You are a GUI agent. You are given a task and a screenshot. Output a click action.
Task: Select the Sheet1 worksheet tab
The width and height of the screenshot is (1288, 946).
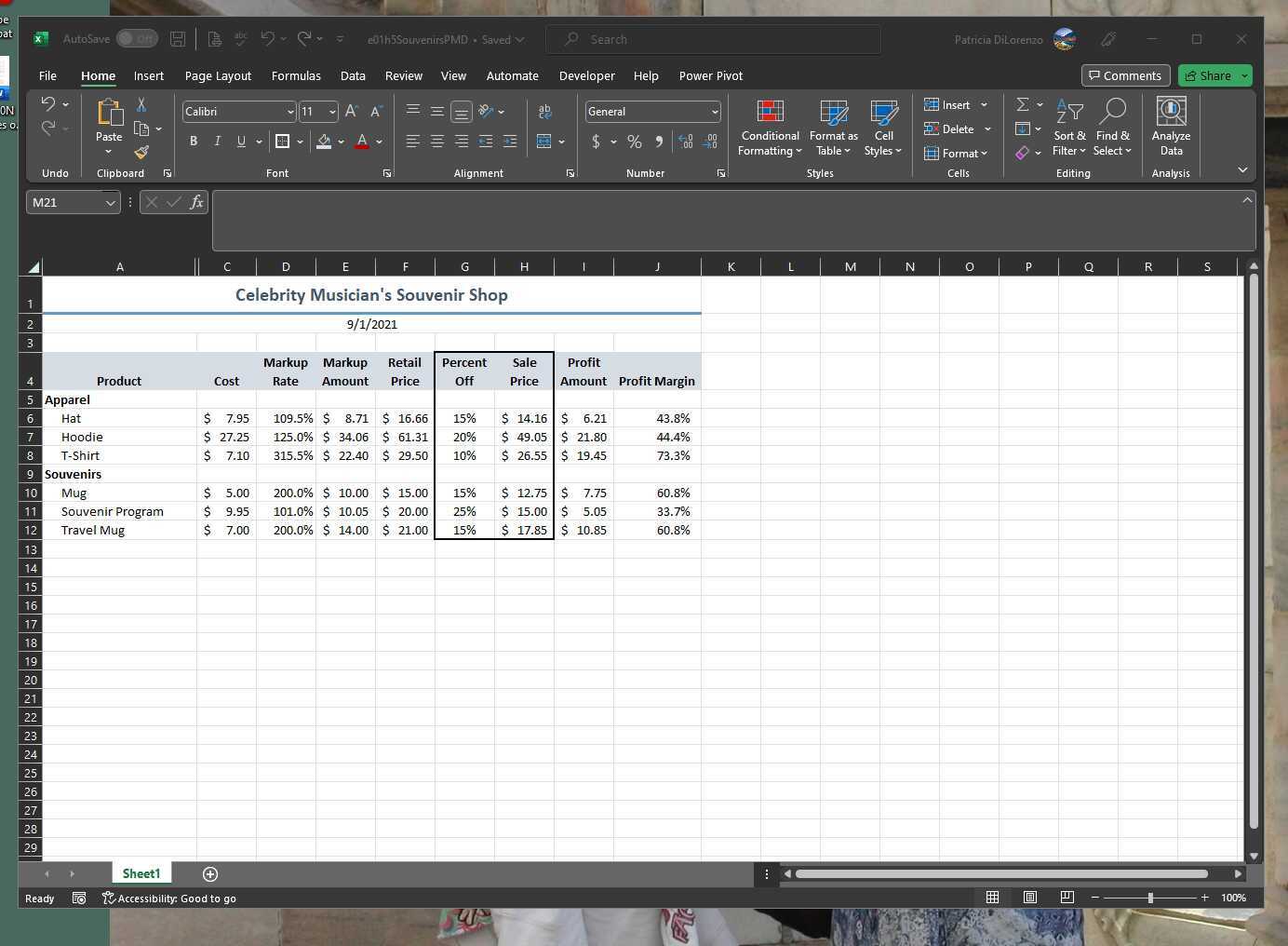click(141, 873)
